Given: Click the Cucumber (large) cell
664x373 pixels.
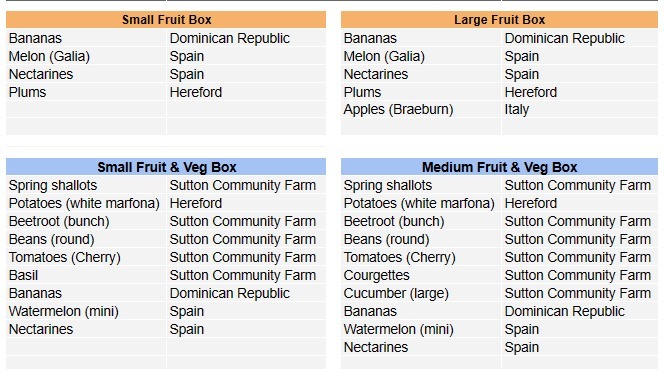Looking at the screenshot, I should point(421,293).
